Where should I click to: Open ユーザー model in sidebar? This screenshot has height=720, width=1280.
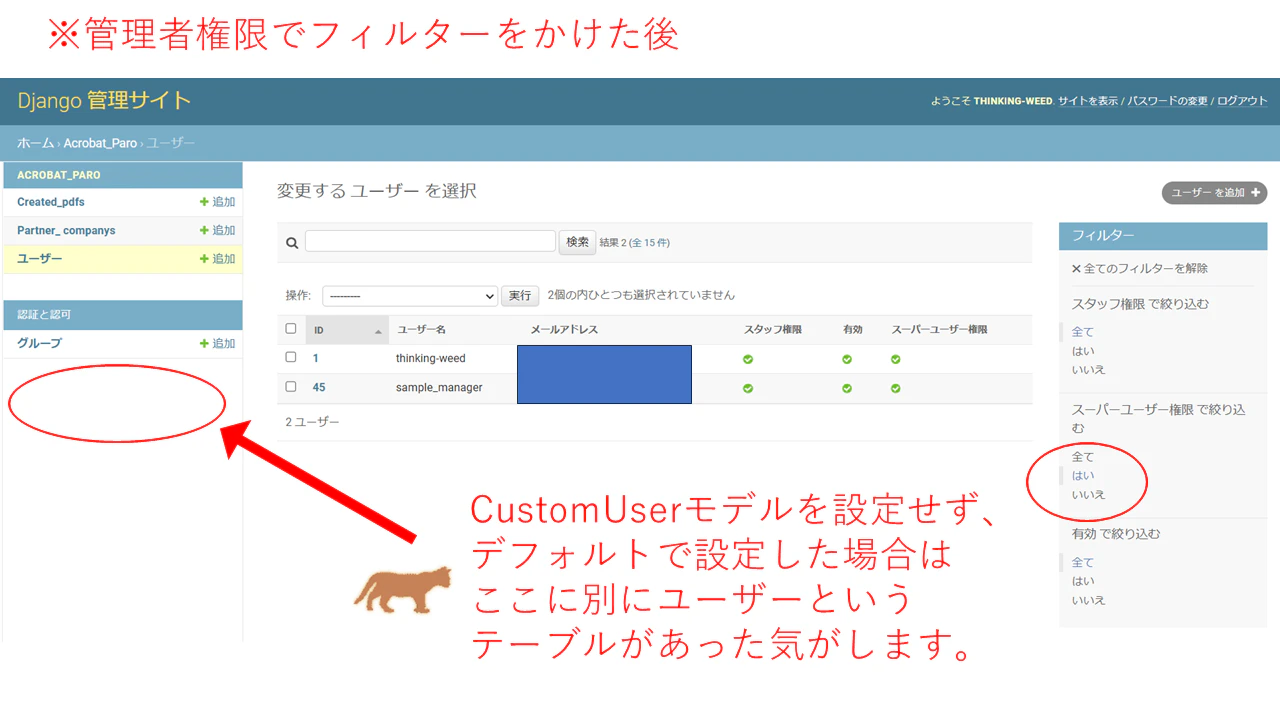tap(40, 259)
